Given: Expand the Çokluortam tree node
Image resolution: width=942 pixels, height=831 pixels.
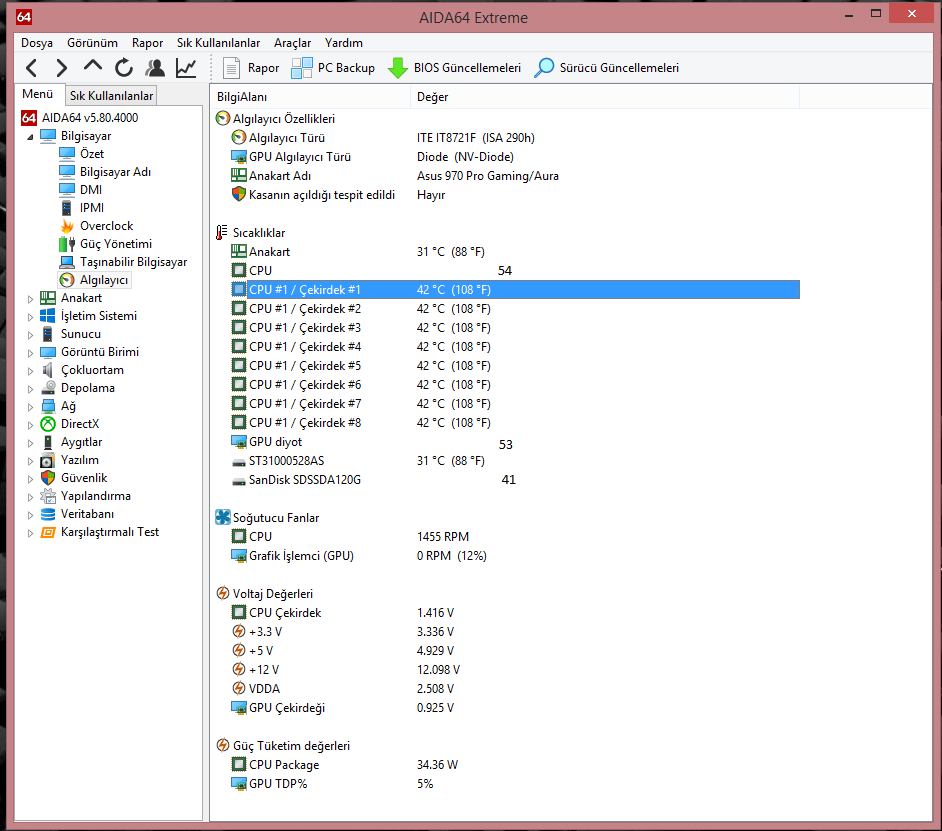Looking at the screenshot, I should point(30,371).
